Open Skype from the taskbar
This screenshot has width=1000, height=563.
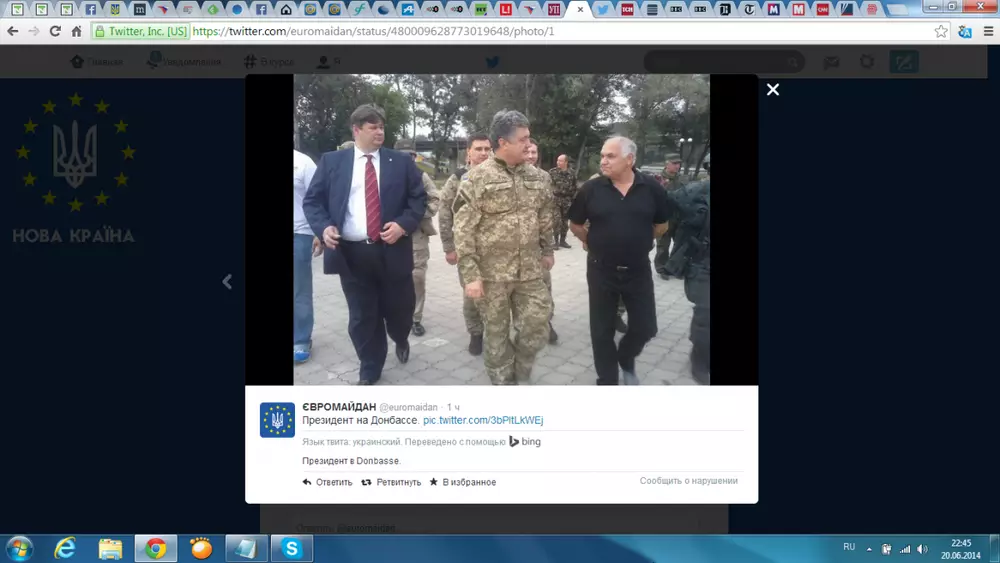pyautogui.click(x=292, y=548)
